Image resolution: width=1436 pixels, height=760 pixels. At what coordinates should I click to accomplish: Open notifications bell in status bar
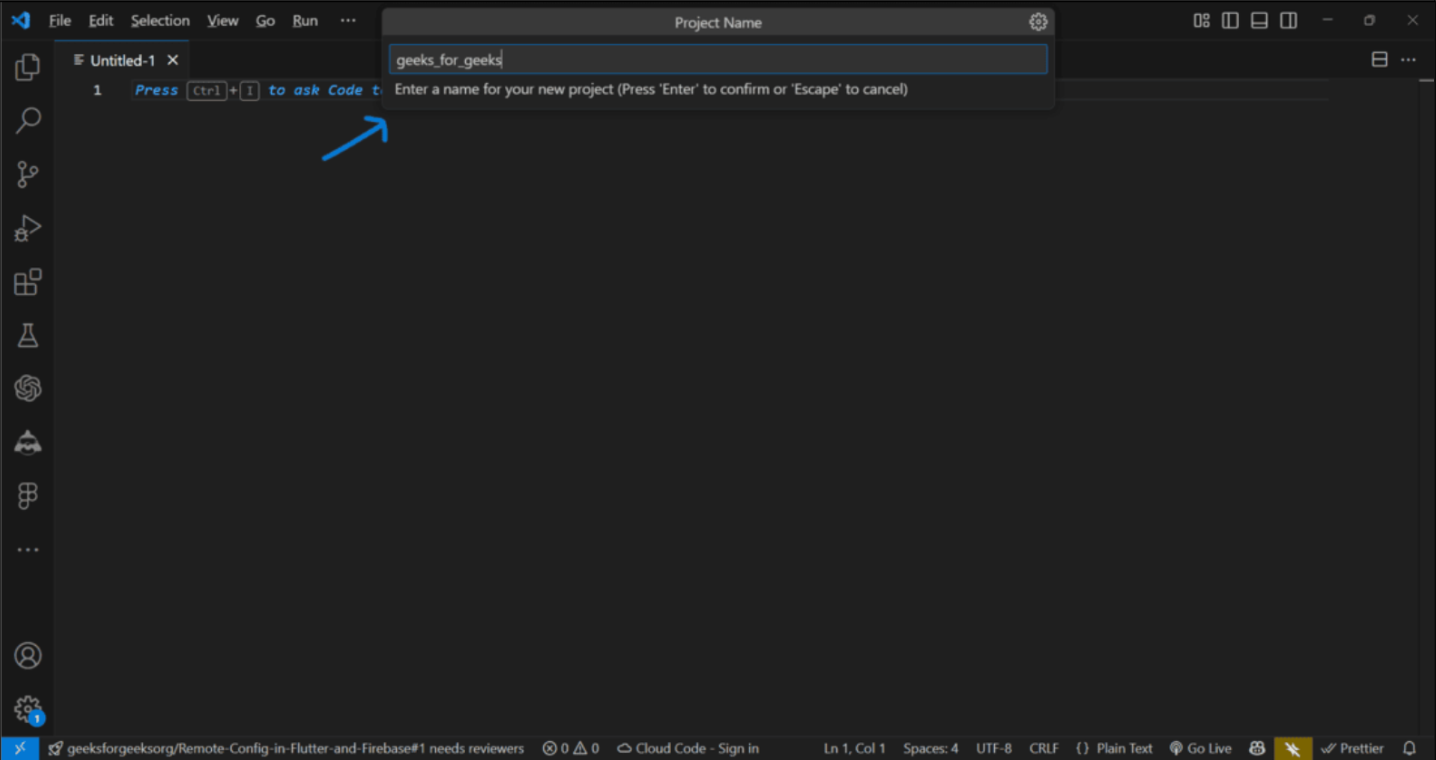click(x=1410, y=748)
